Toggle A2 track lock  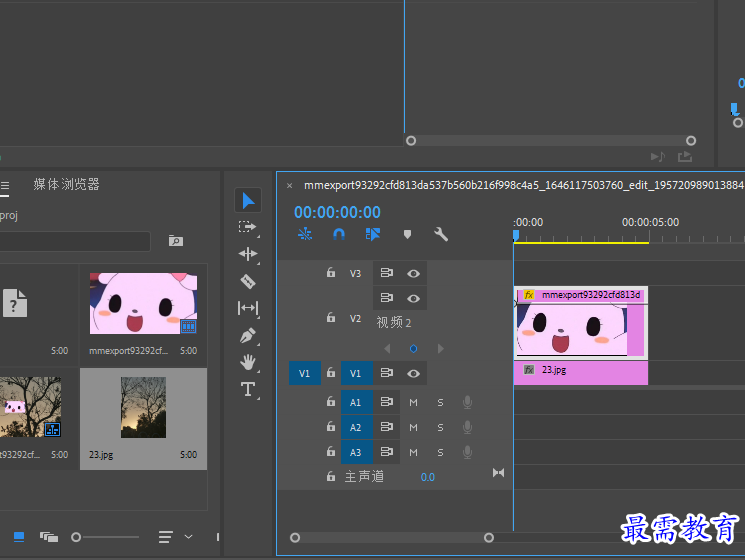331,427
